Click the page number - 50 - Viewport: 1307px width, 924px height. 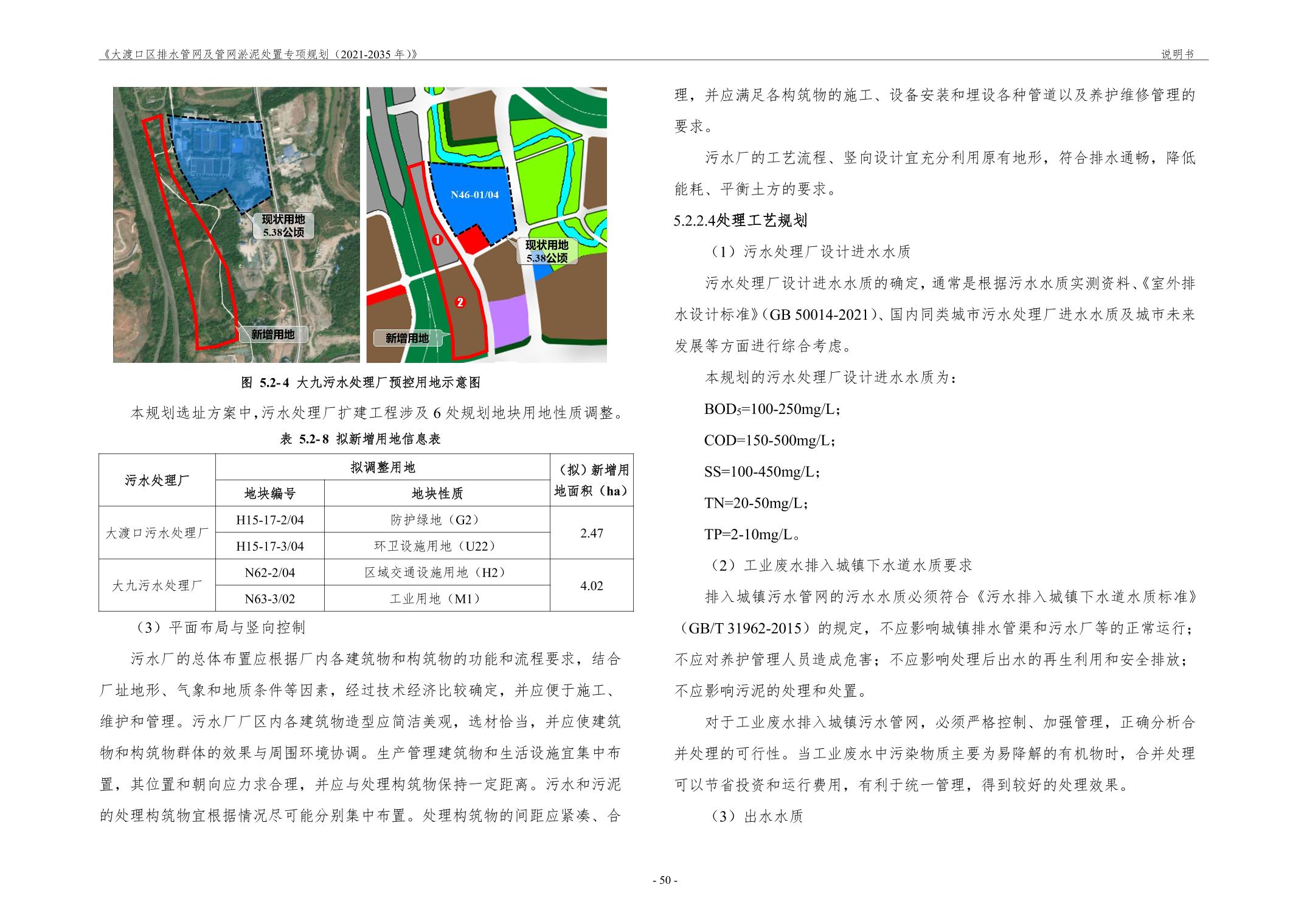coord(665,880)
